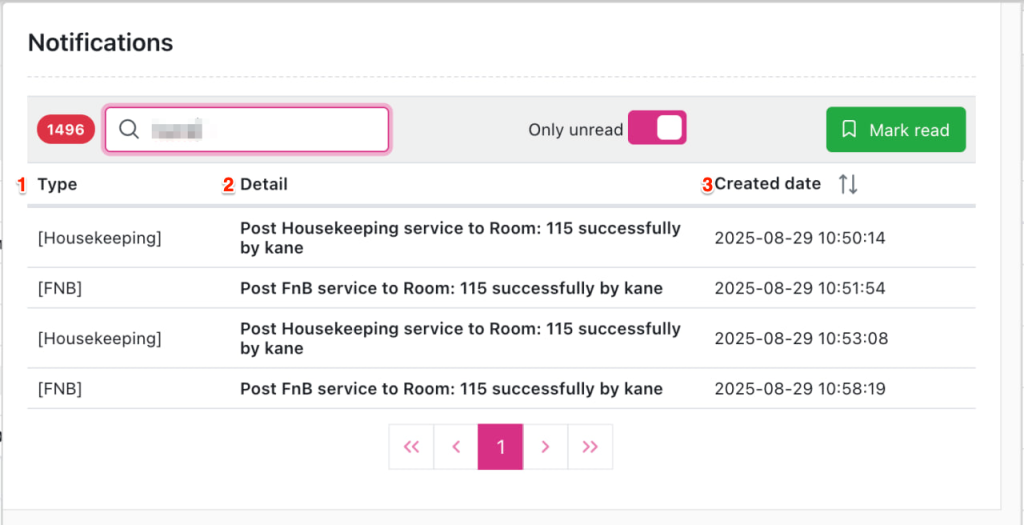Screen dimensions: 1024x525
Task: Select the Housekeeping notification from 10:53:08
Action: pos(460,338)
